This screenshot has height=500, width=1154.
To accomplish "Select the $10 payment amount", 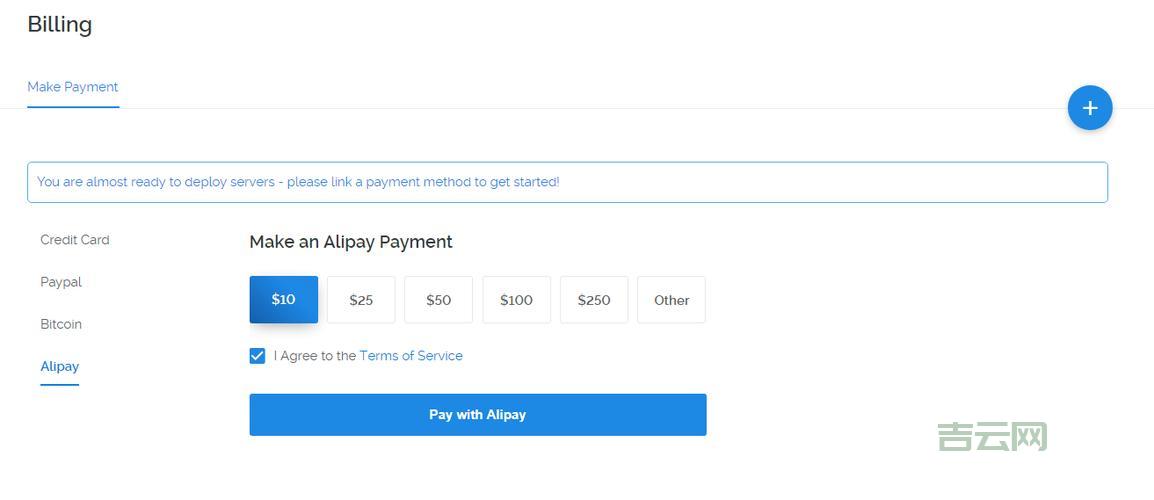I will [x=284, y=300].
